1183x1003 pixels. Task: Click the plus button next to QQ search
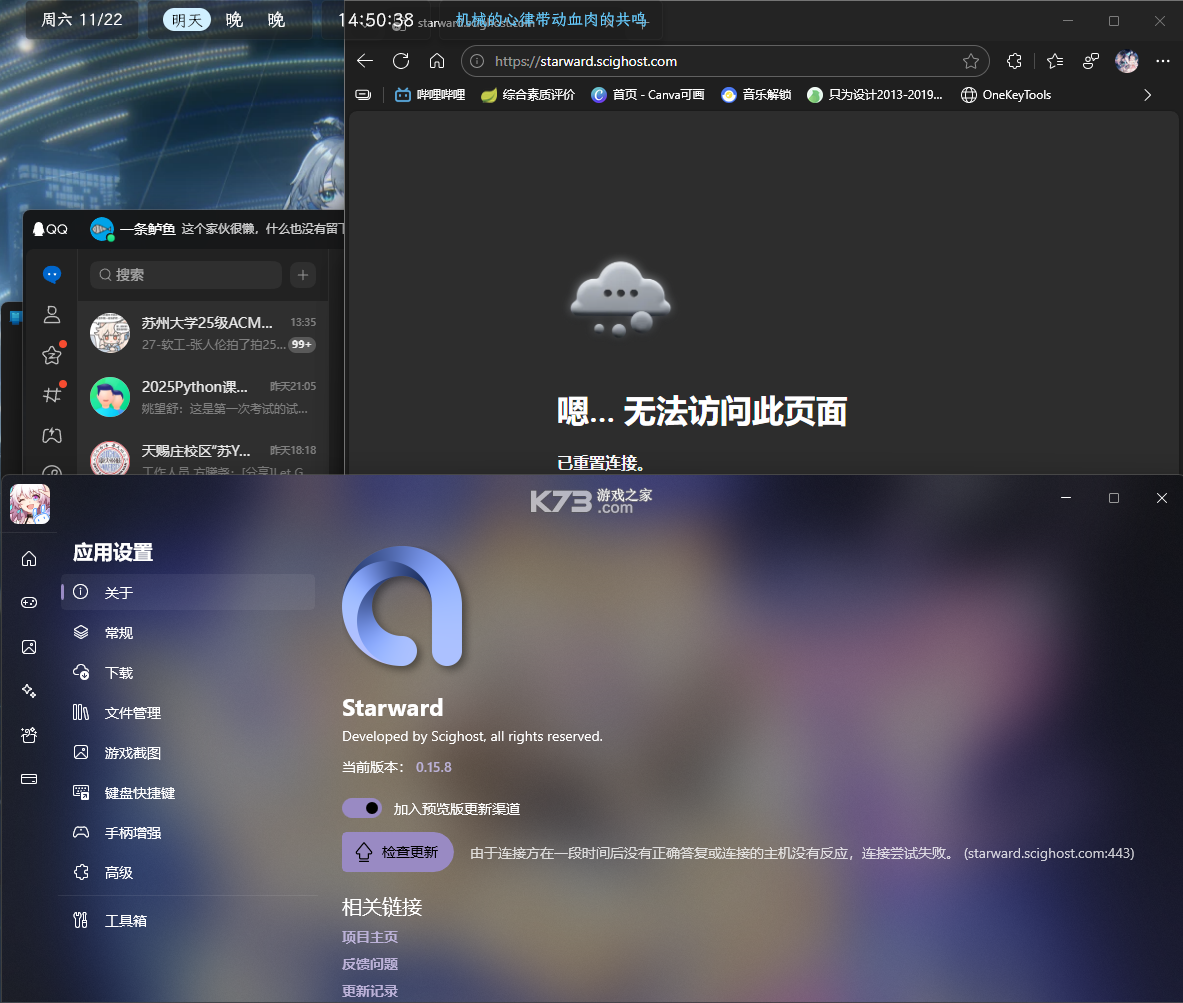[303, 275]
